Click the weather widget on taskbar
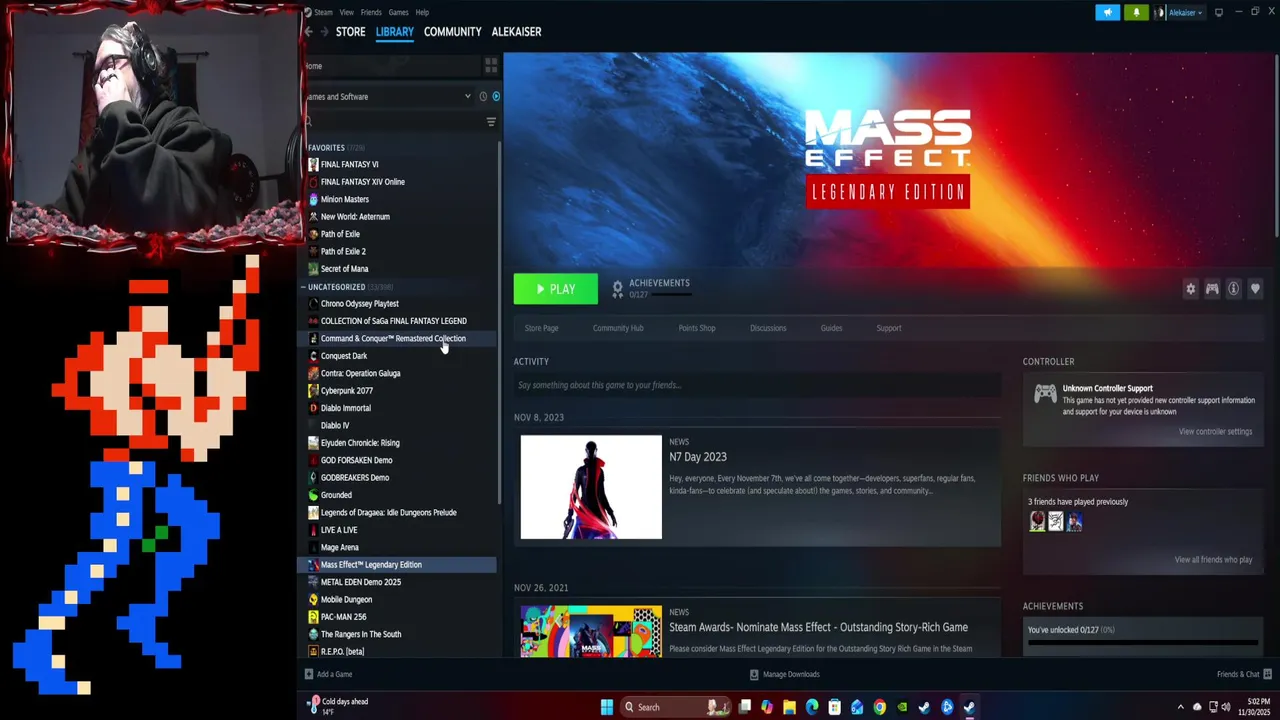 (338, 706)
